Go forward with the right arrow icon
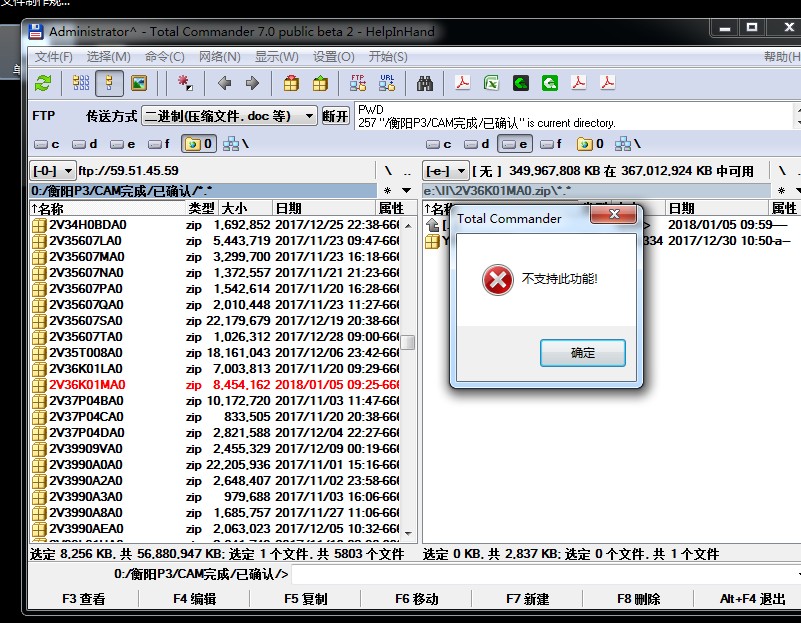Viewport: 801px width, 623px height. point(252,83)
